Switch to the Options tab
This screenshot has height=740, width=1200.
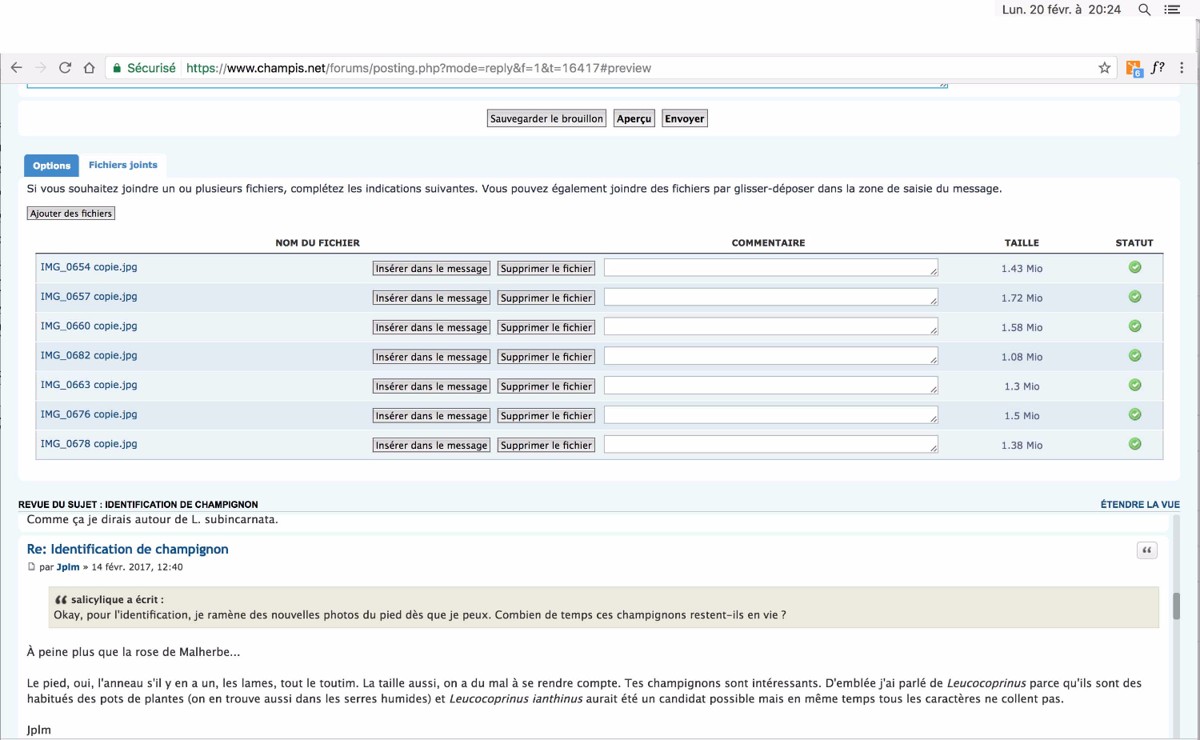[51, 166]
